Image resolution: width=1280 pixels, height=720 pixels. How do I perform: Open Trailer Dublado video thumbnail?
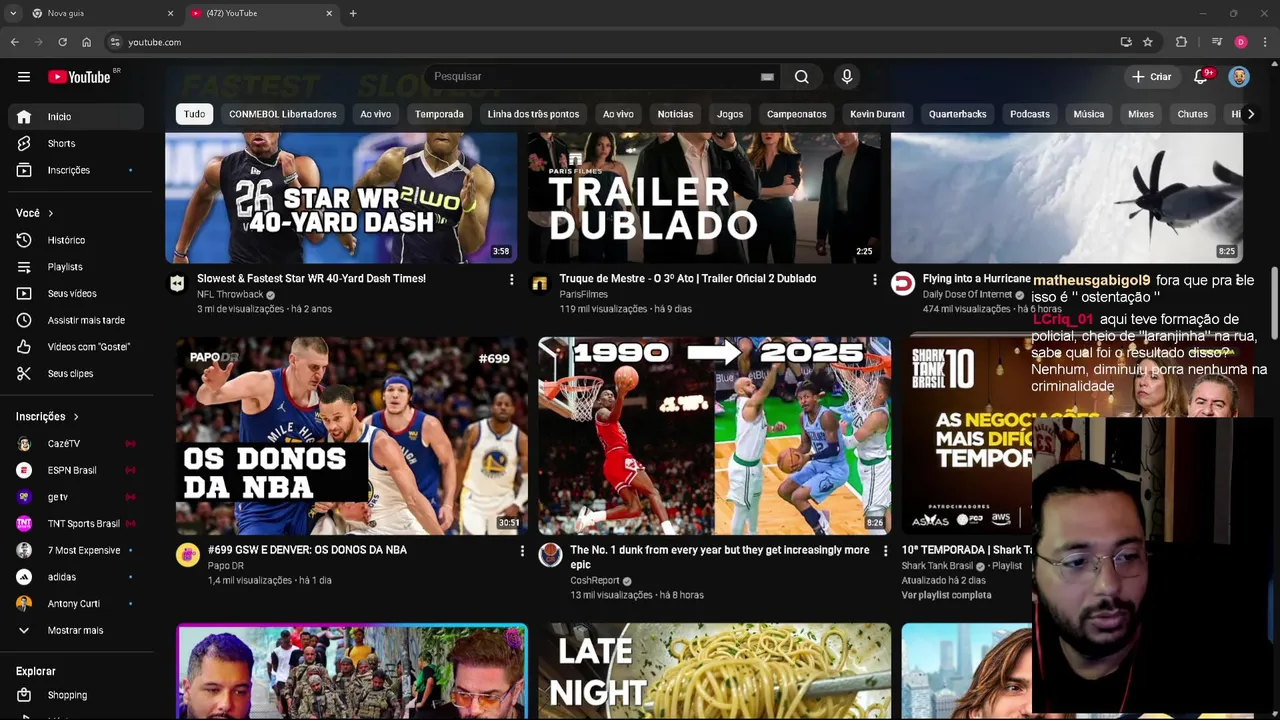(x=704, y=198)
